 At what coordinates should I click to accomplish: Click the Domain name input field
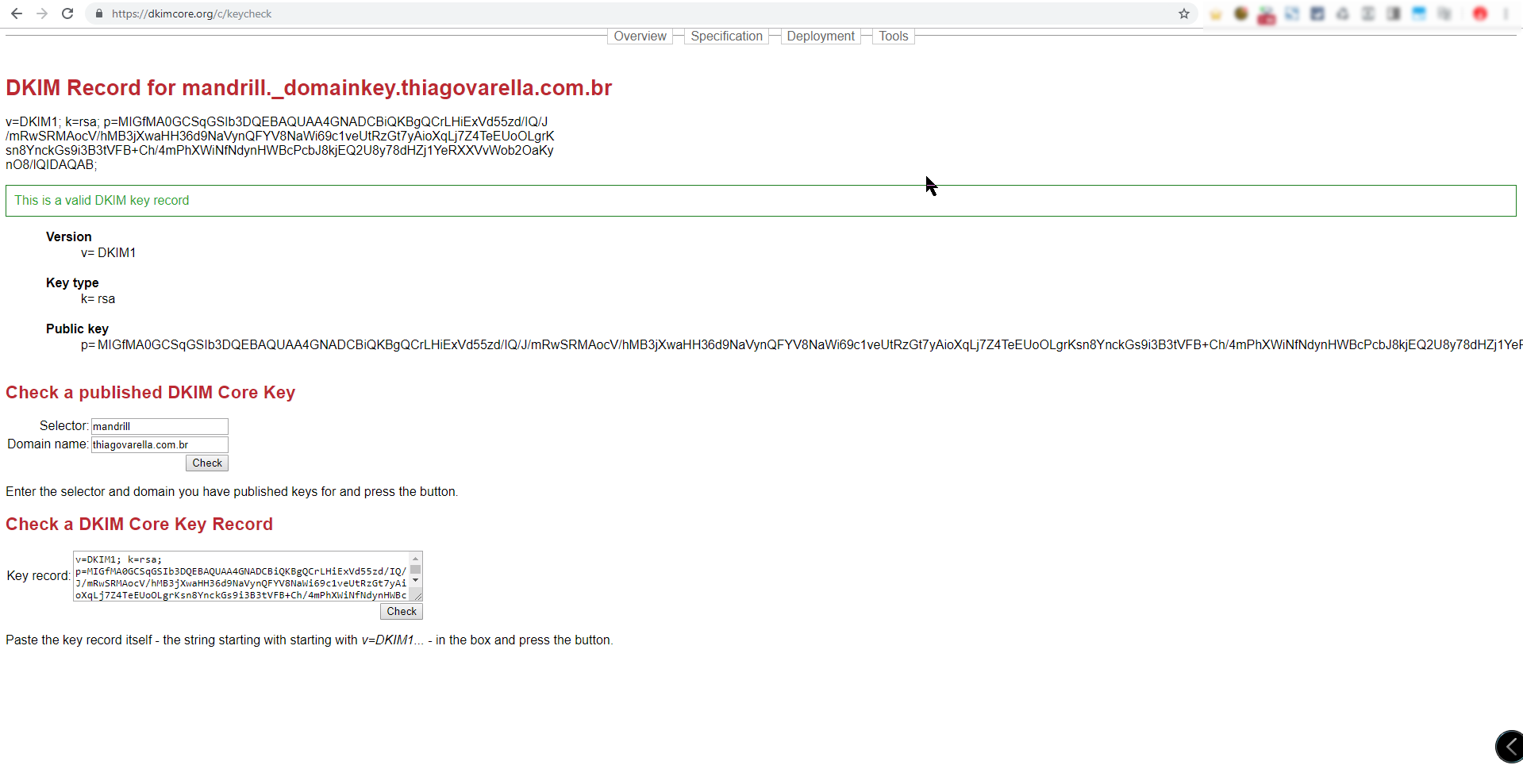(160, 444)
